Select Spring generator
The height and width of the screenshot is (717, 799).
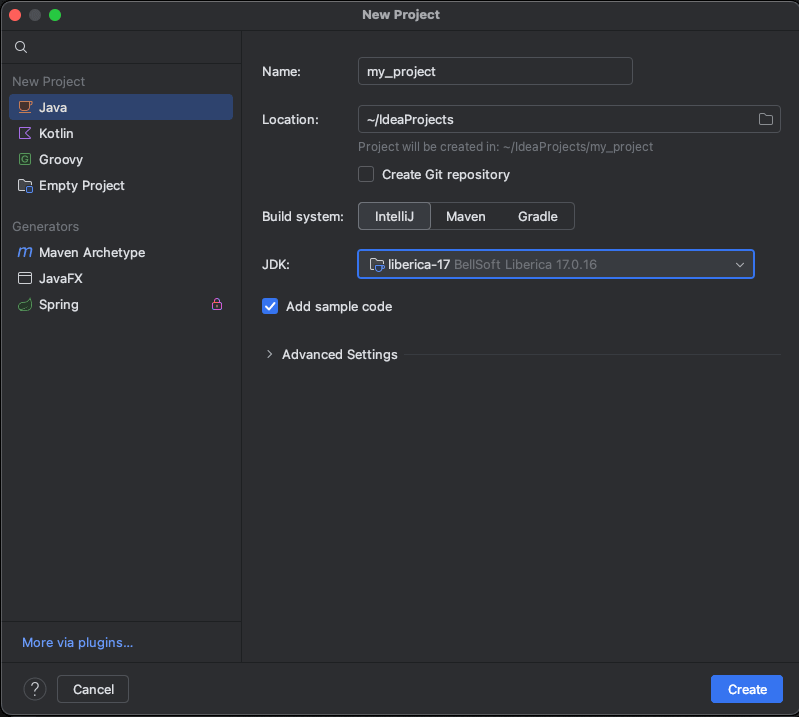(121, 305)
